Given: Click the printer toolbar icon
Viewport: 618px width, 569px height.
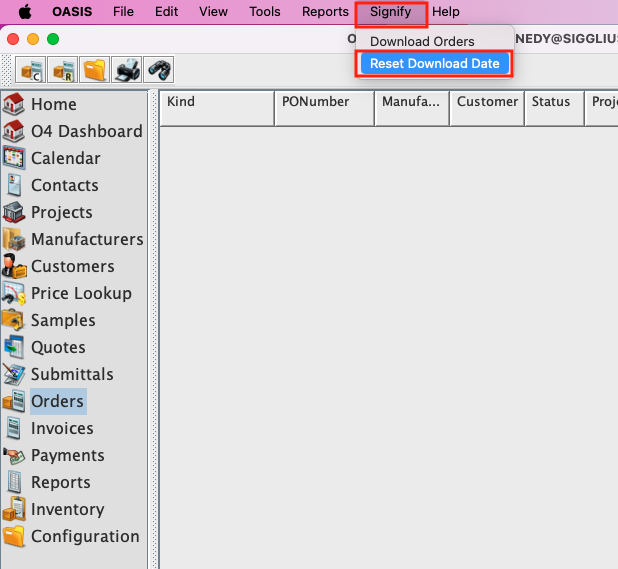Looking at the screenshot, I should [x=127, y=70].
